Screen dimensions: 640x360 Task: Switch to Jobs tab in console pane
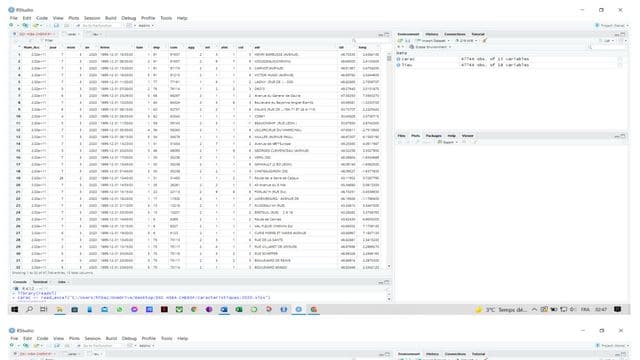coord(62,282)
